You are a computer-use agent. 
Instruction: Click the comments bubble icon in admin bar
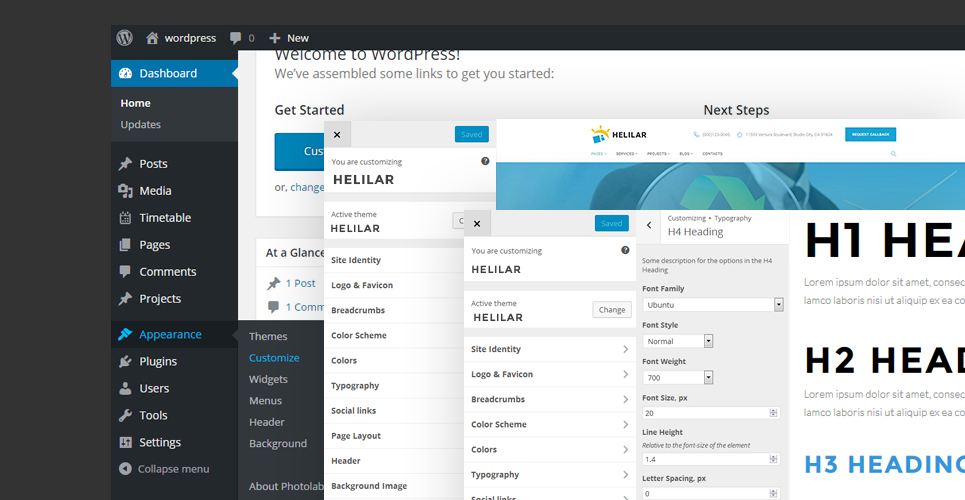(x=235, y=38)
